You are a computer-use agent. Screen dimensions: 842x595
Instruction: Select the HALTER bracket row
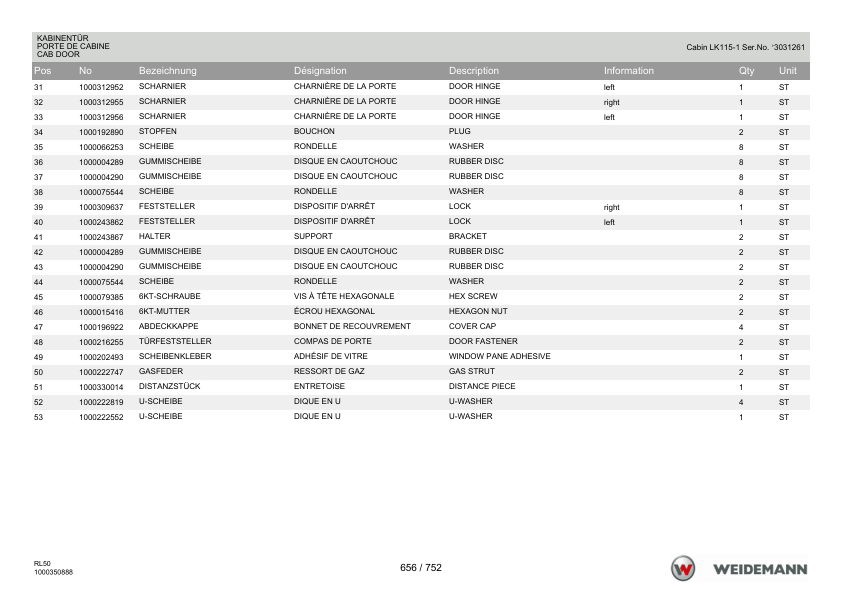(x=420, y=237)
